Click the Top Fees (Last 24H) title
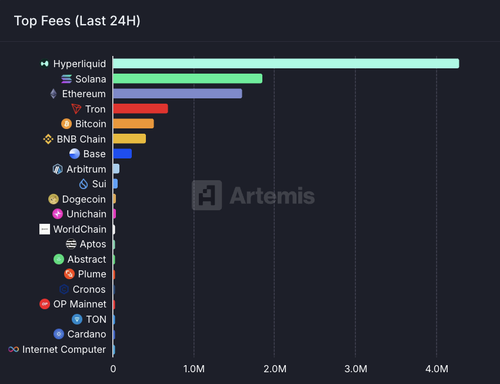This screenshot has width=500, height=384. coord(77,21)
